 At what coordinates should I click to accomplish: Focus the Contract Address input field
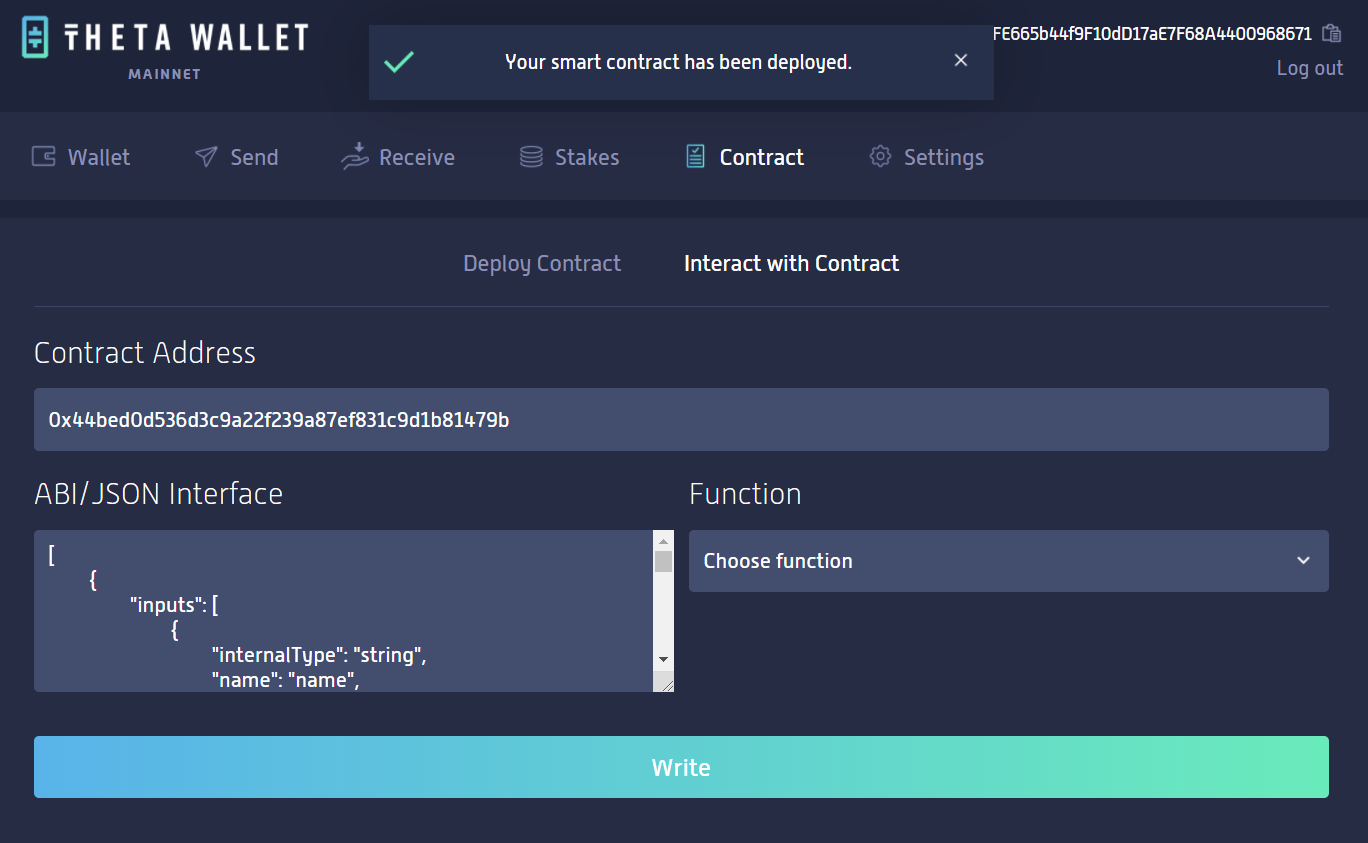click(681, 420)
